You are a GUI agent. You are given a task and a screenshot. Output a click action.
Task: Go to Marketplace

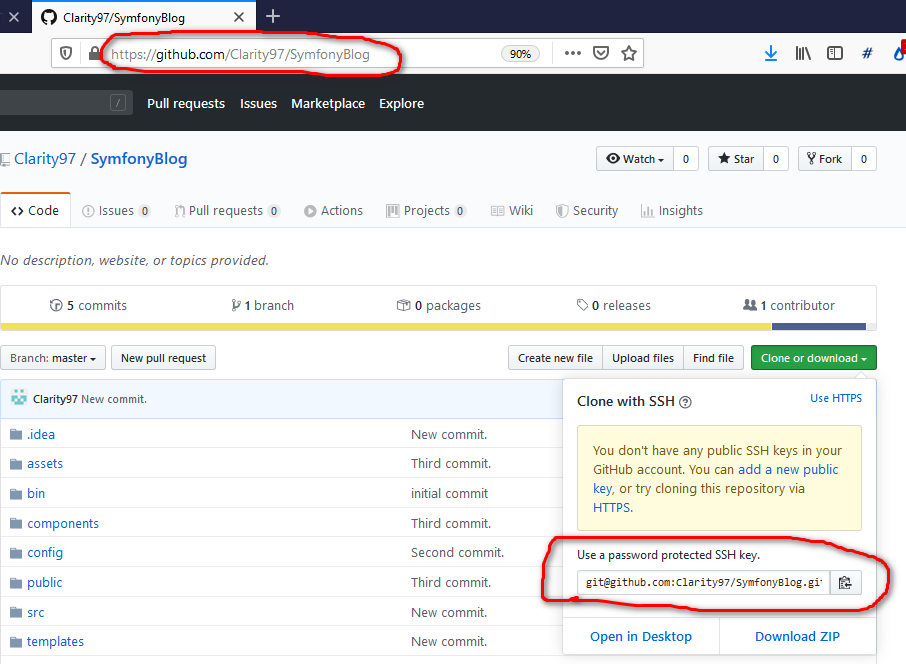pos(328,103)
